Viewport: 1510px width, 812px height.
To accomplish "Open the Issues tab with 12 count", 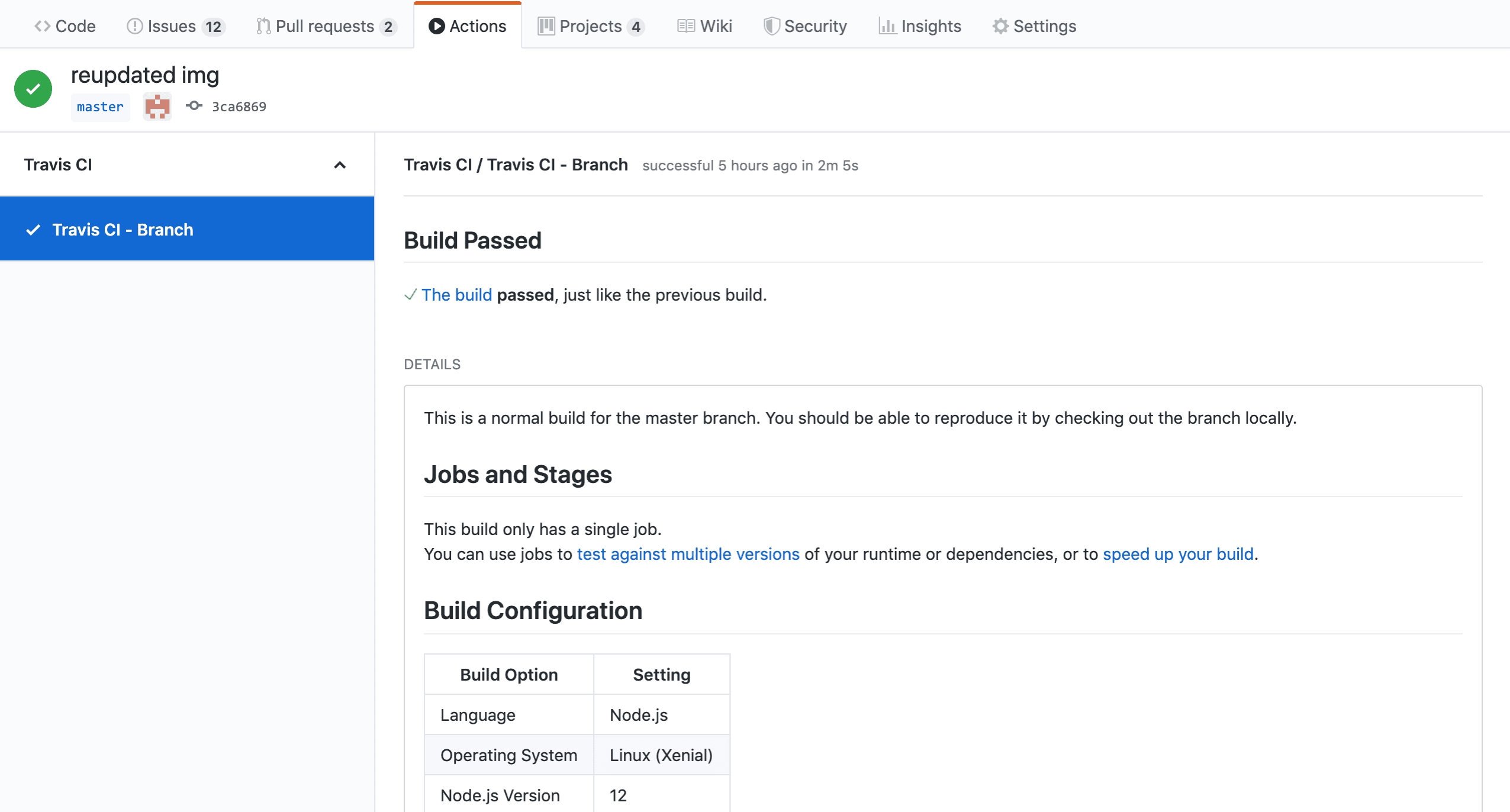I will click(176, 26).
